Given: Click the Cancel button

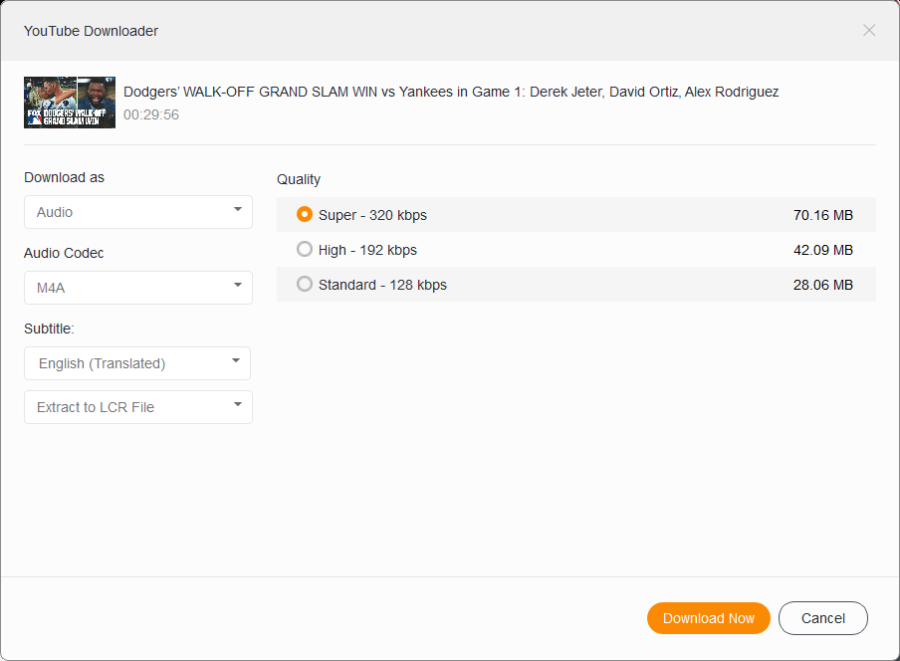Looking at the screenshot, I should click(x=823, y=618).
